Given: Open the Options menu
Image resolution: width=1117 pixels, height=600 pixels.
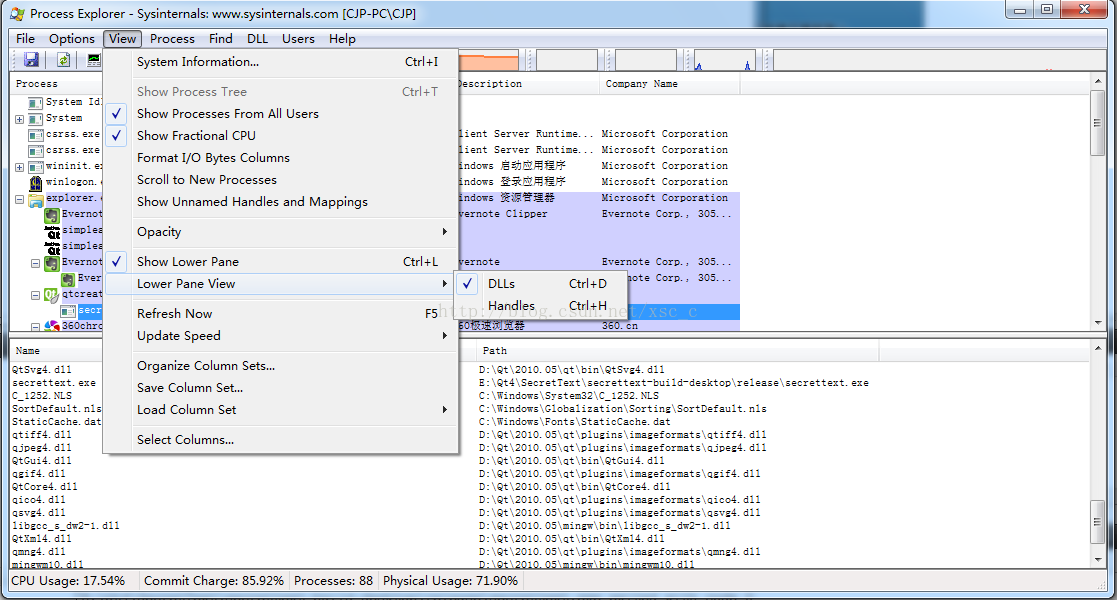Looking at the screenshot, I should pyautogui.click(x=71, y=38).
